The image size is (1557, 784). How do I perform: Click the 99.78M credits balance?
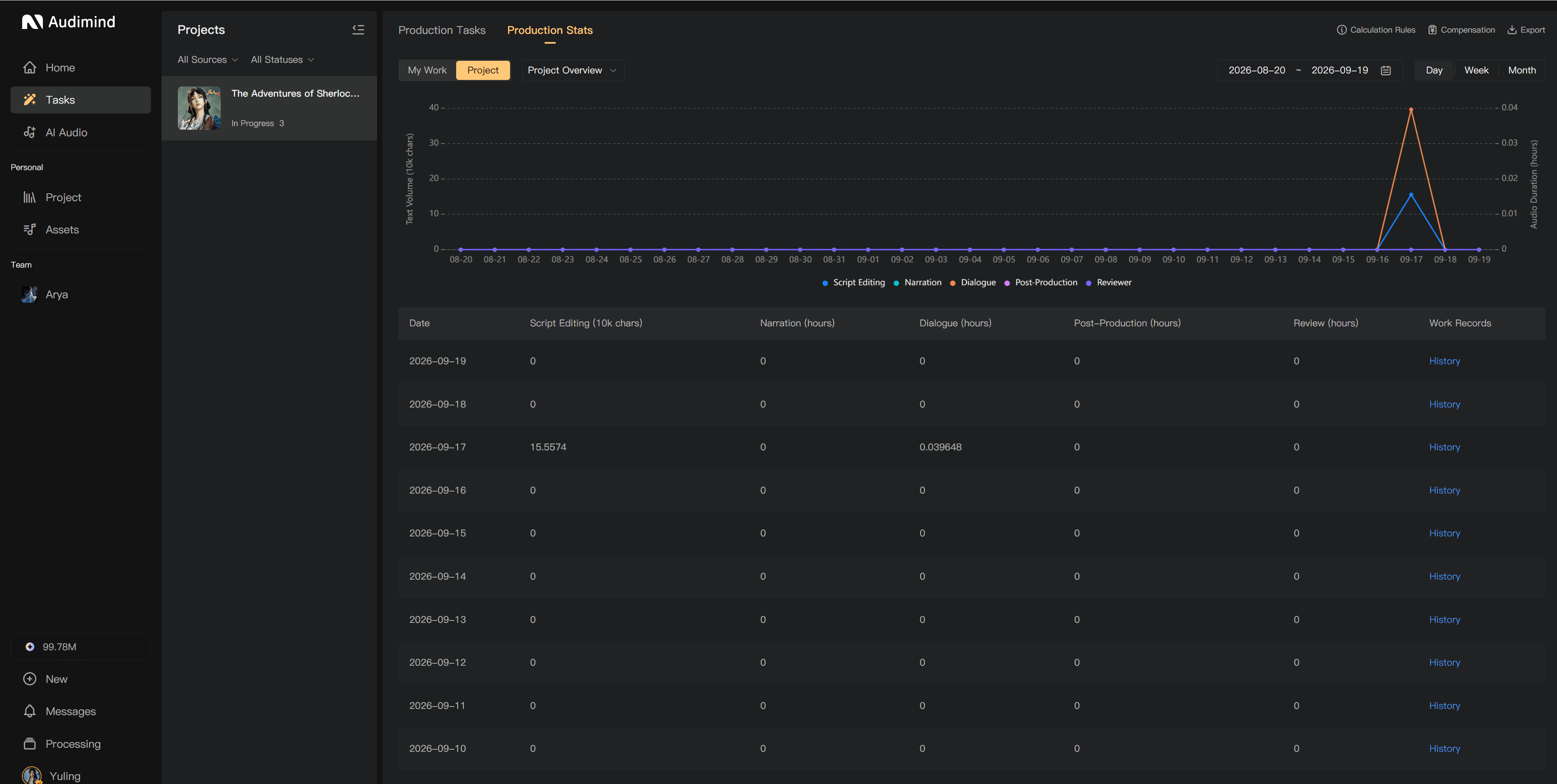point(80,647)
